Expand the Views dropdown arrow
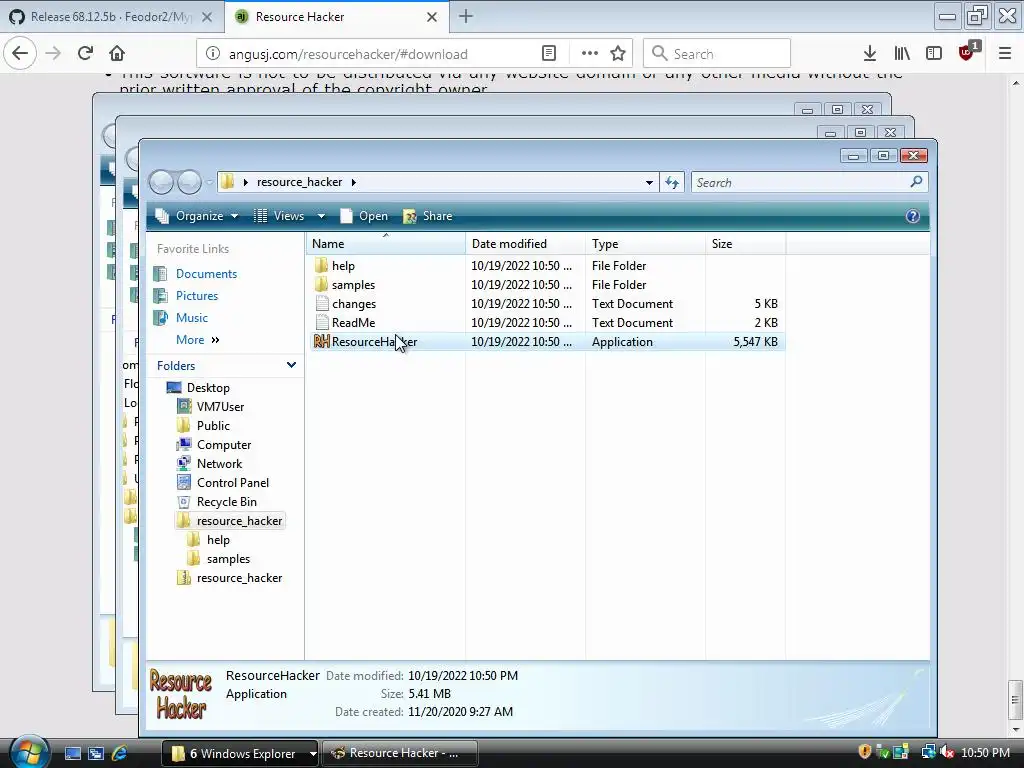Image resolution: width=1024 pixels, height=768 pixels. 321,216
